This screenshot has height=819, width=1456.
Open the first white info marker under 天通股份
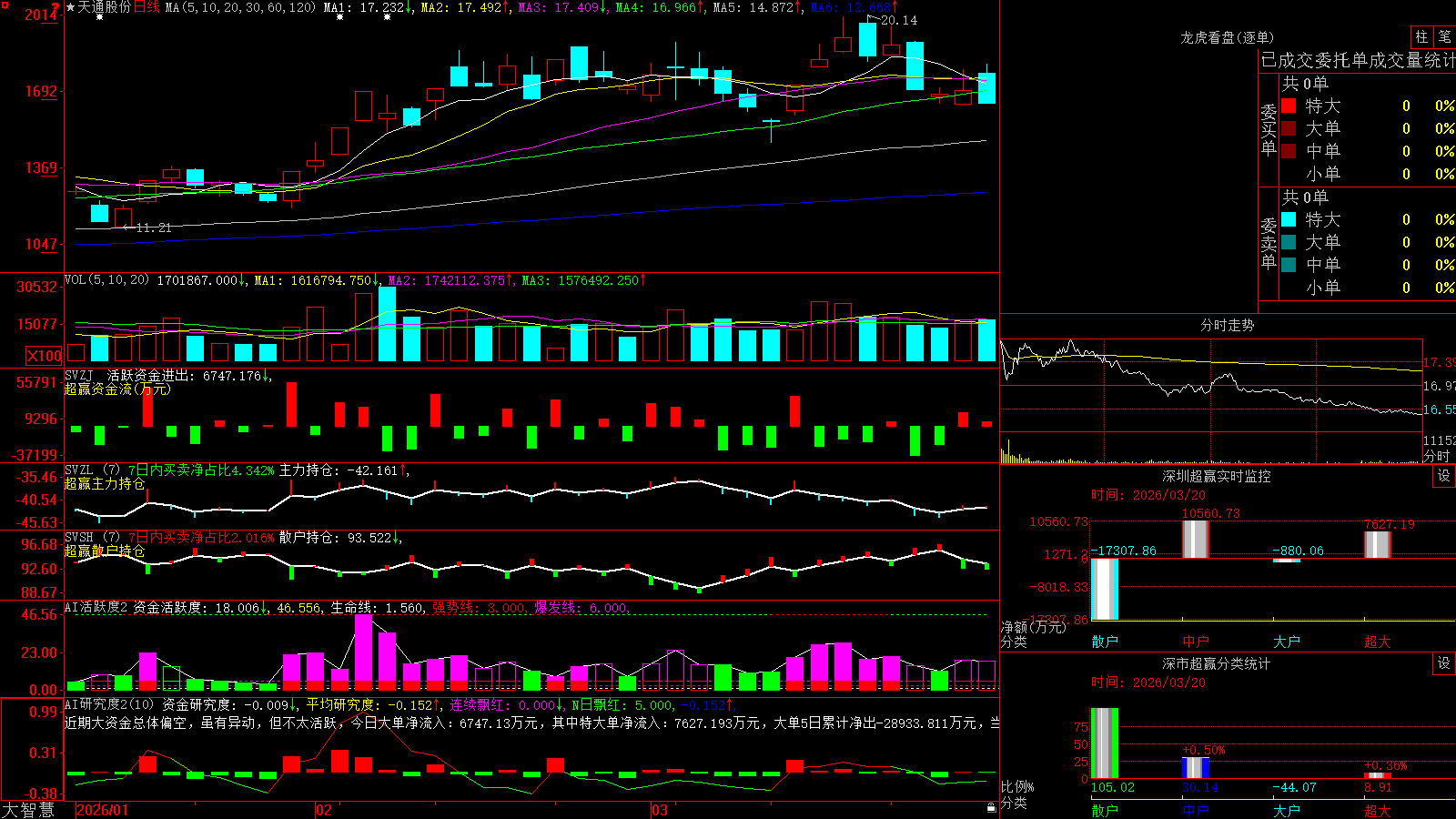(99, 17)
